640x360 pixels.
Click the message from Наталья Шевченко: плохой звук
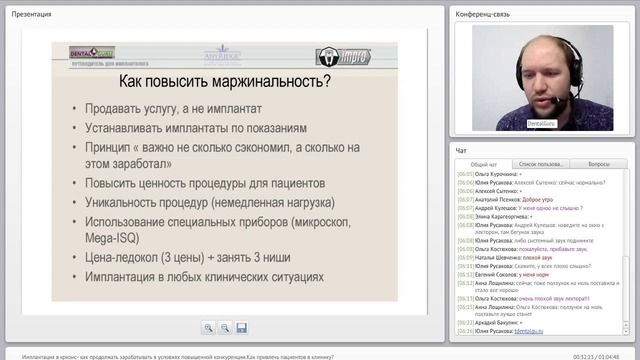tap(505, 258)
